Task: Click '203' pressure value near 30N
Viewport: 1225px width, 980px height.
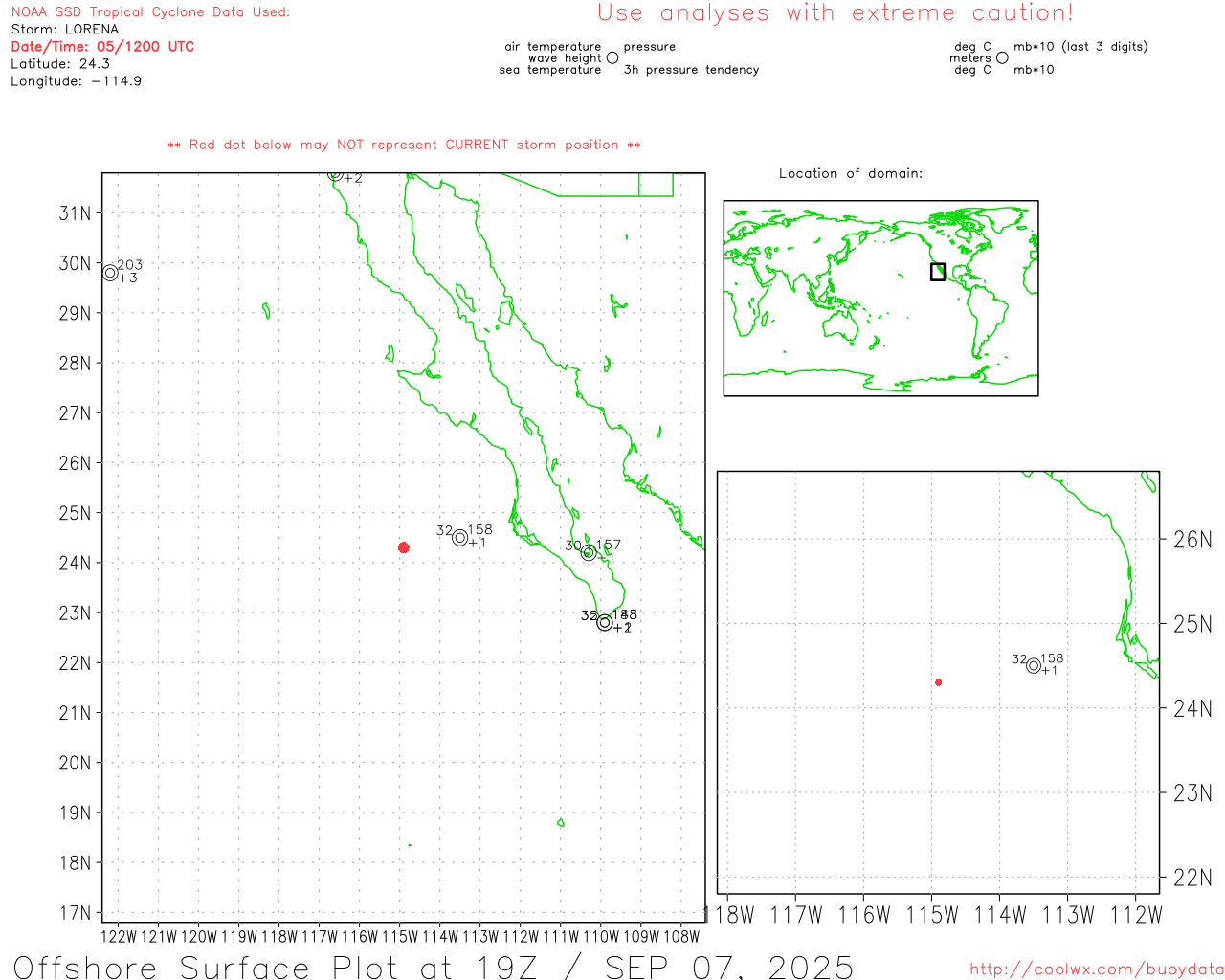Action: pos(130,265)
